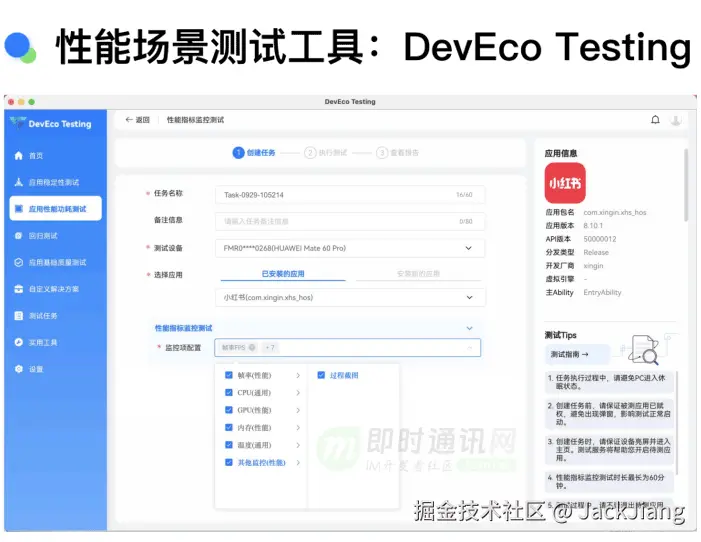The image size is (701, 542).
Task: Click the Release 分发类型 value
Action: click(596, 252)
